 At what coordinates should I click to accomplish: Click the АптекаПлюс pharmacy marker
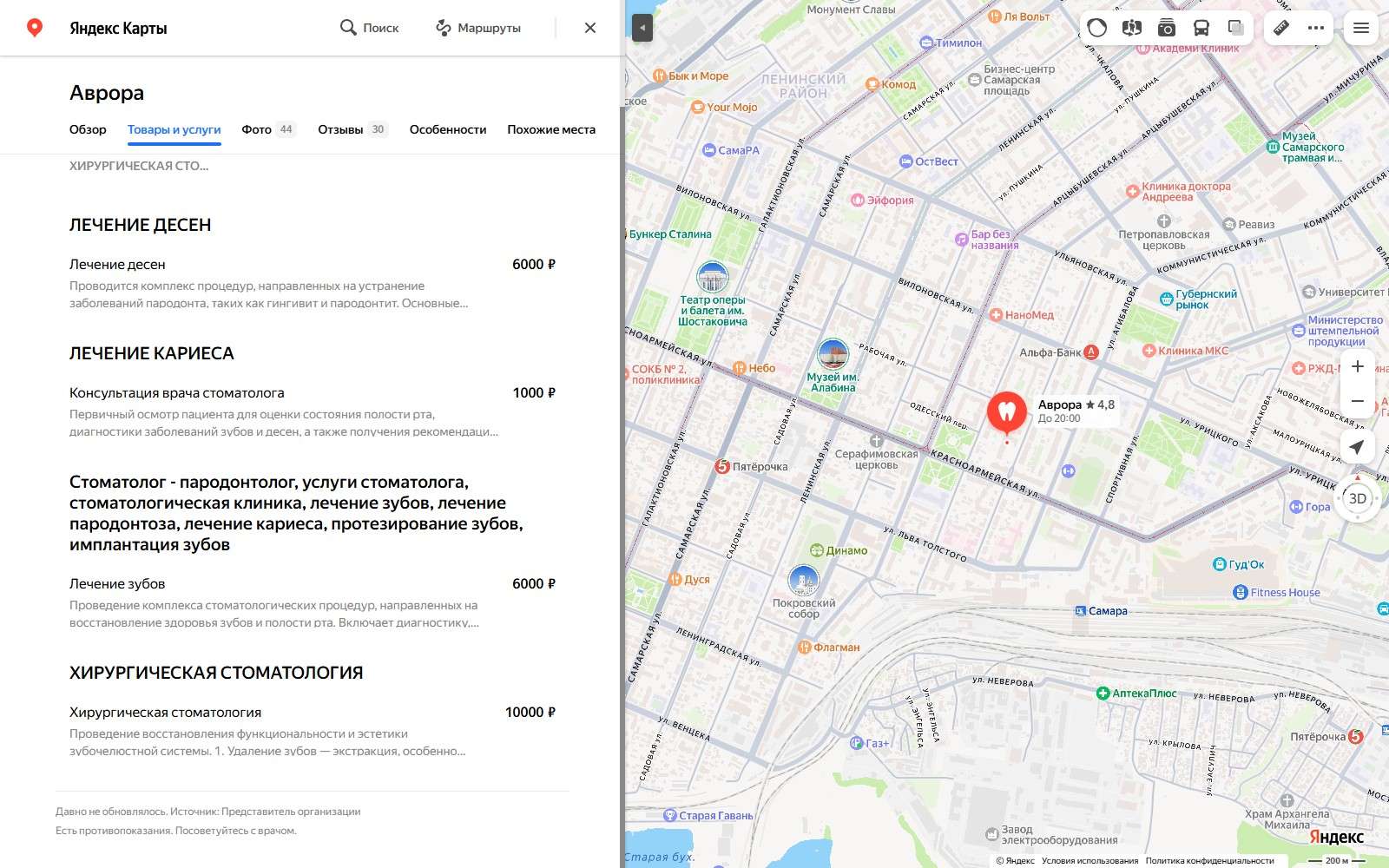coord(1103,694)
